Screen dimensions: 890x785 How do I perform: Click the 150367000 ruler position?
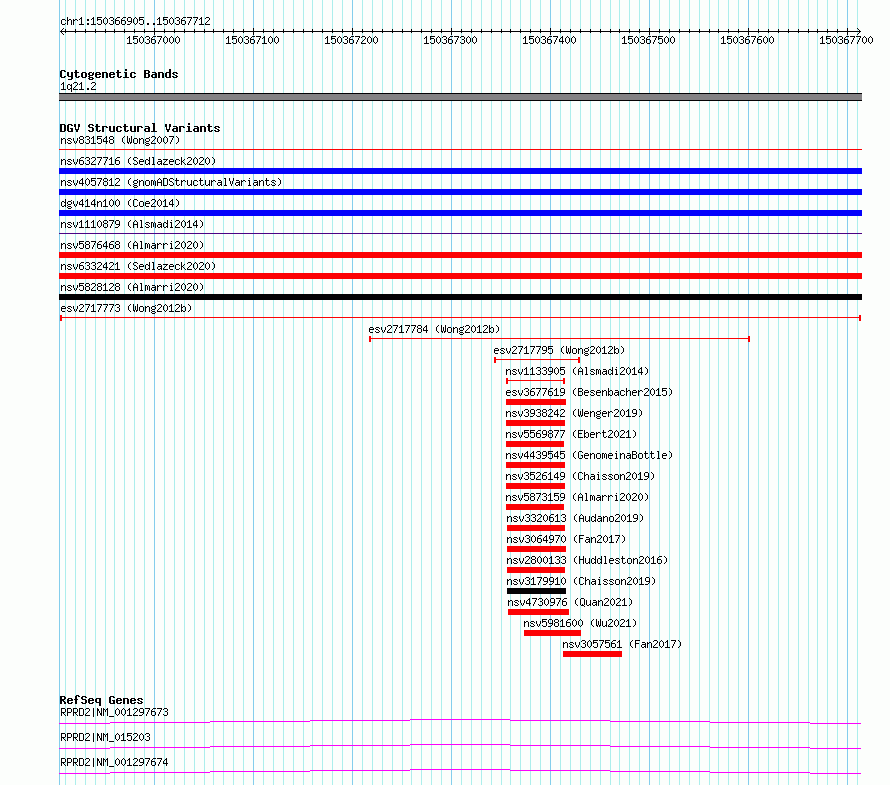click(x=153, y=40)
